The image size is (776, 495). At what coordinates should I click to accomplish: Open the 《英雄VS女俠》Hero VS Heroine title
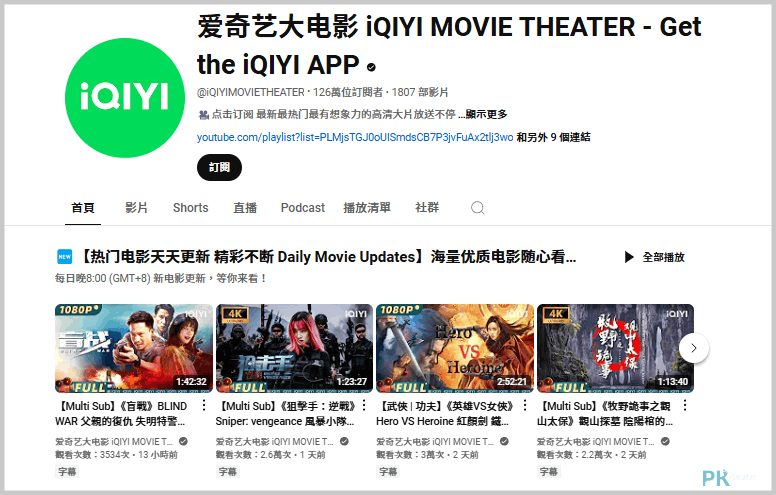point(444,414)
